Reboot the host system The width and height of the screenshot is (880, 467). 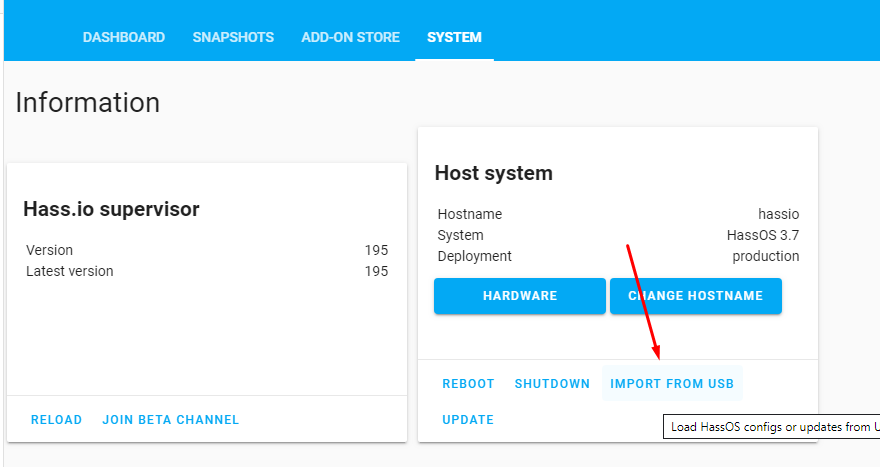[468, 384]
